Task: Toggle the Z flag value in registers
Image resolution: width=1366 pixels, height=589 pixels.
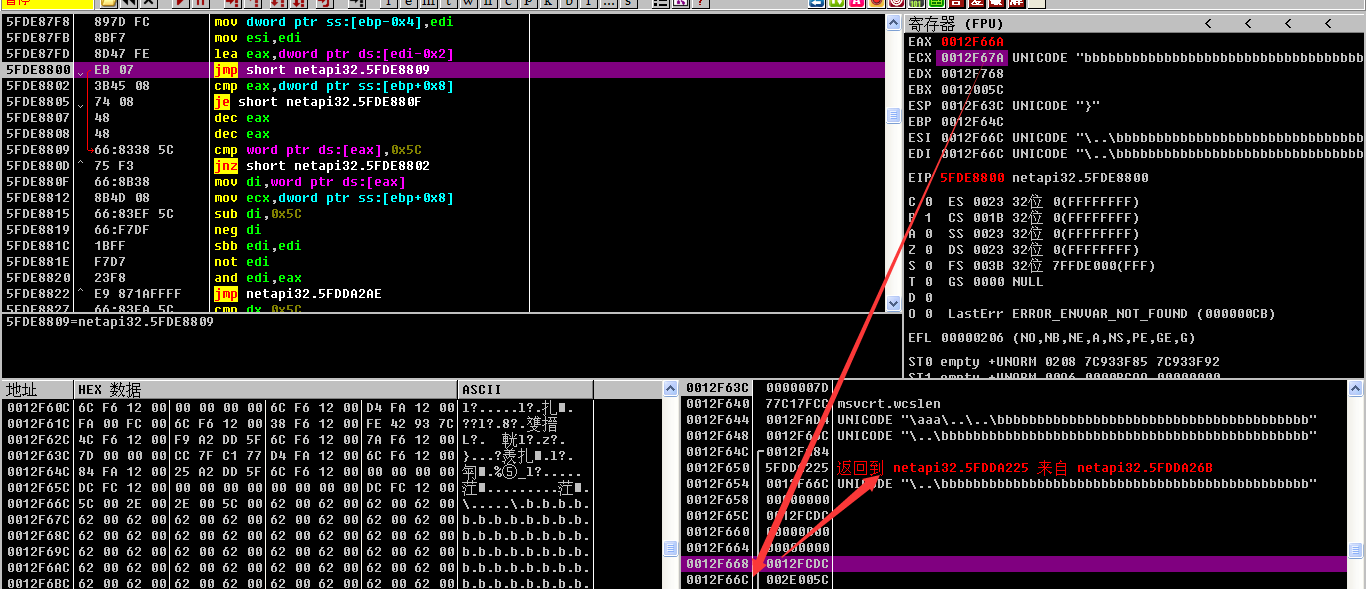Action: point(927,250)
